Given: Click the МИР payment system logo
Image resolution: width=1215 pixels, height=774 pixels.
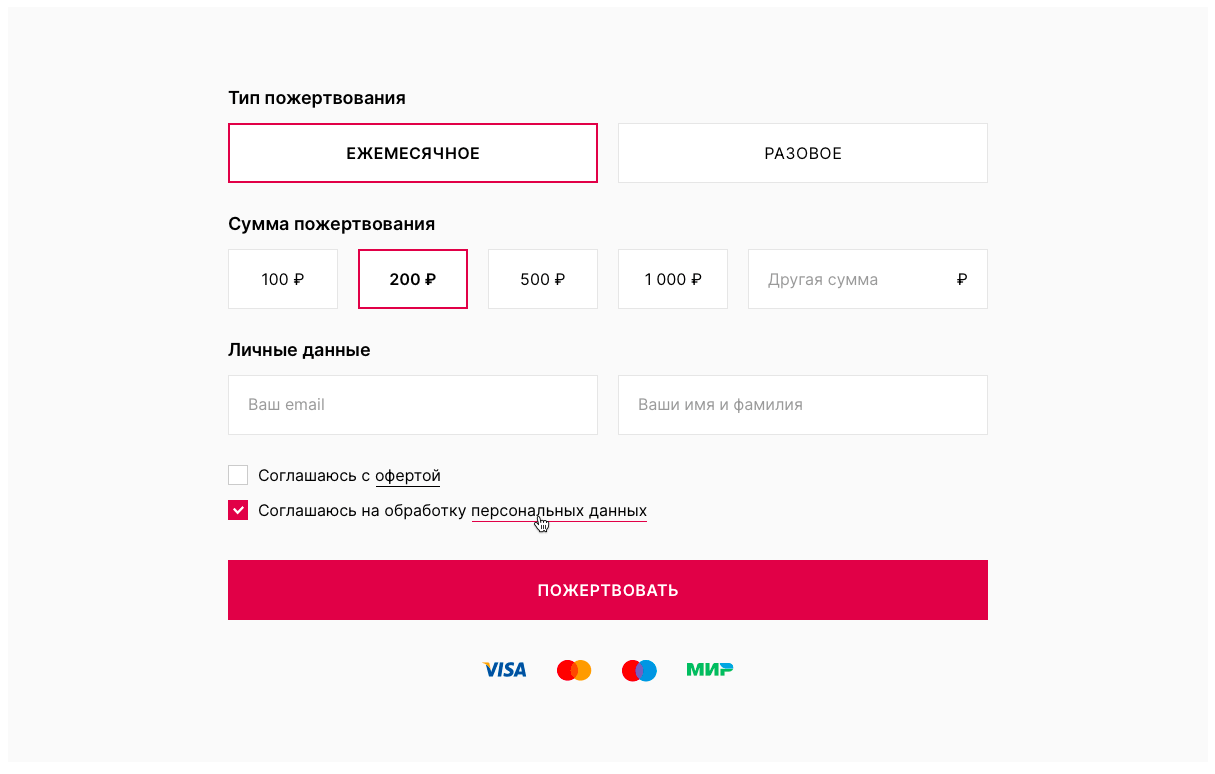Looking at the screenshot, I should coord(709,670).
